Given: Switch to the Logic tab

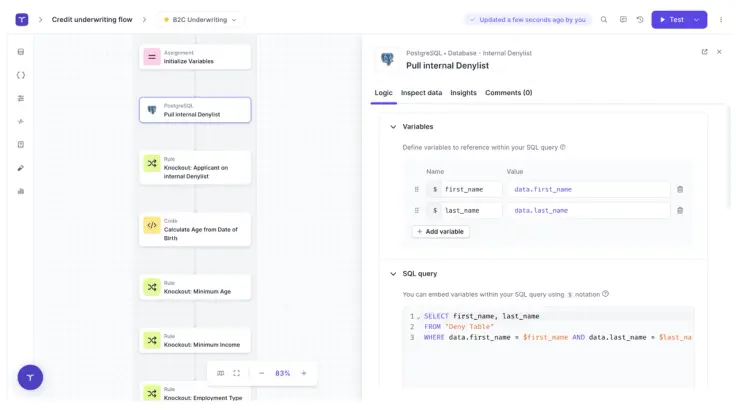Looking at the screenshot, I should [383, 93].
